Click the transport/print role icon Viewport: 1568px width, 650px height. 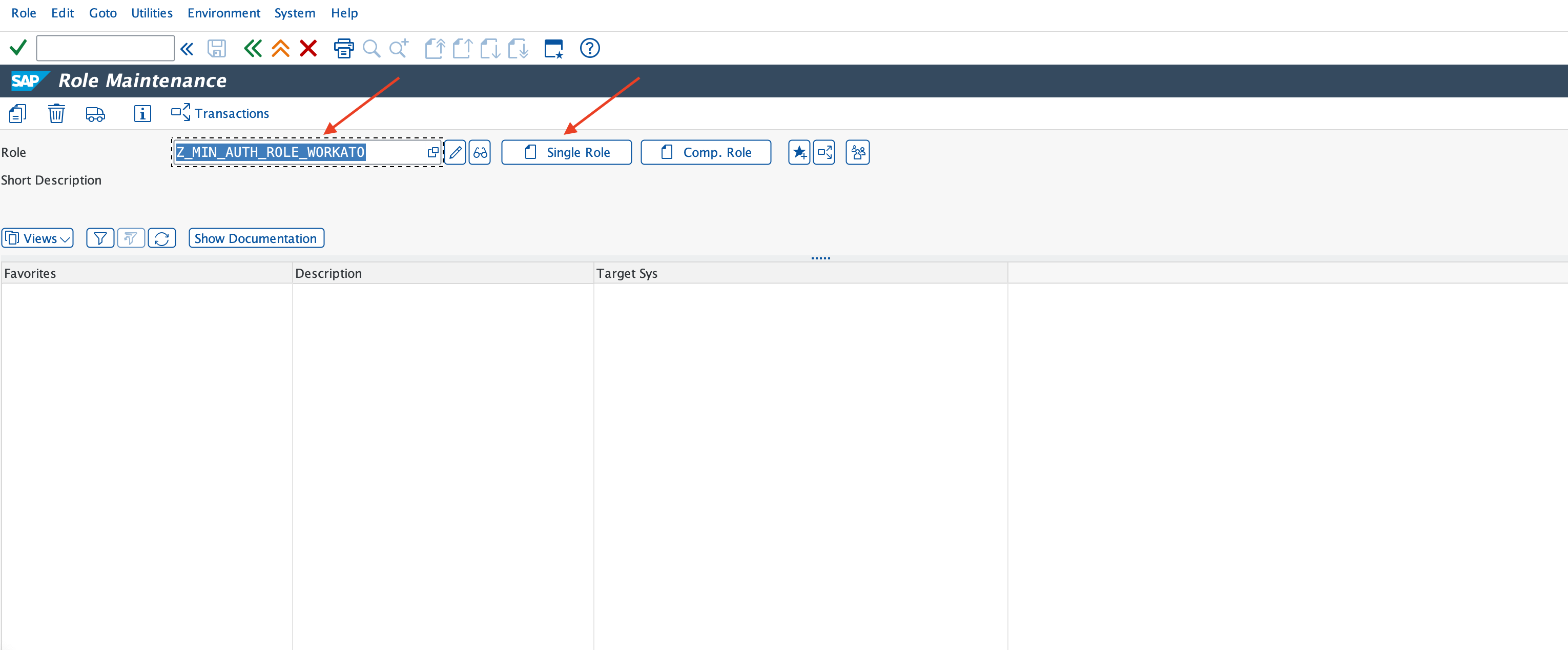[94, 113]
